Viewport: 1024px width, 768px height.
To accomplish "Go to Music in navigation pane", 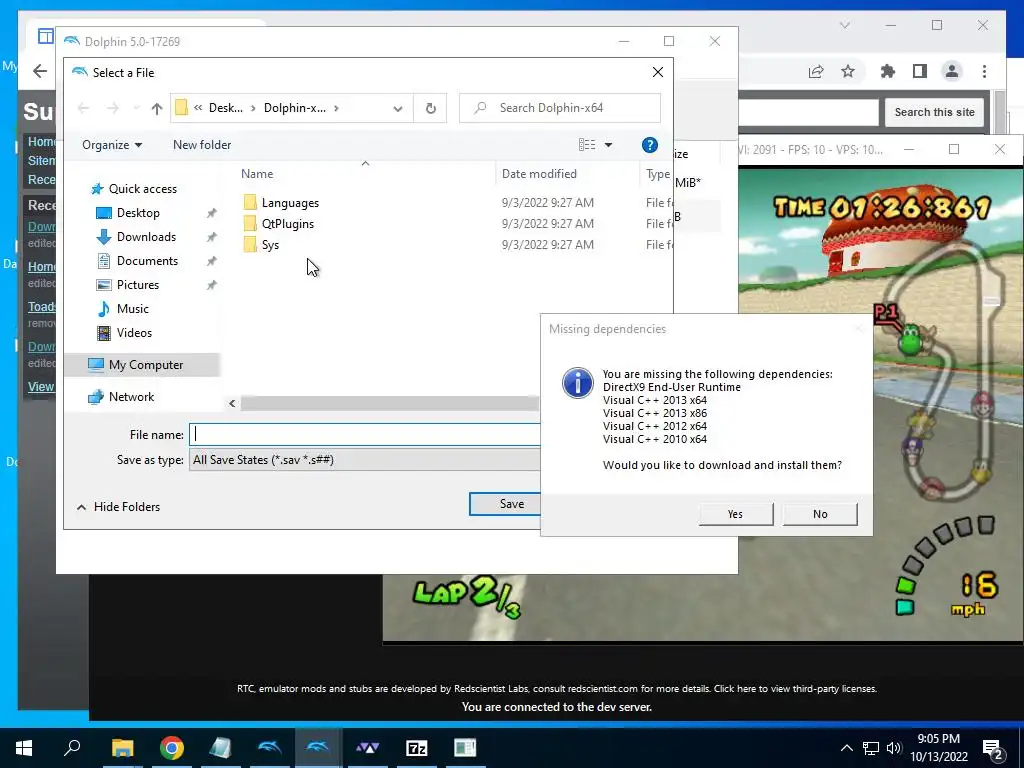I will [133, 309].
